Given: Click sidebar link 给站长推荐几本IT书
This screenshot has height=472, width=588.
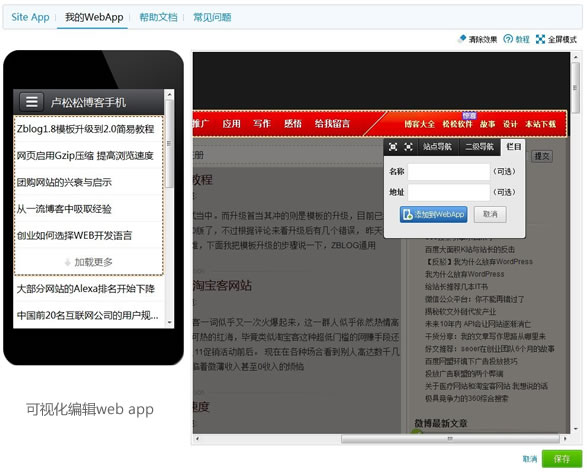Looking at the screenshot, I should 456,287.
